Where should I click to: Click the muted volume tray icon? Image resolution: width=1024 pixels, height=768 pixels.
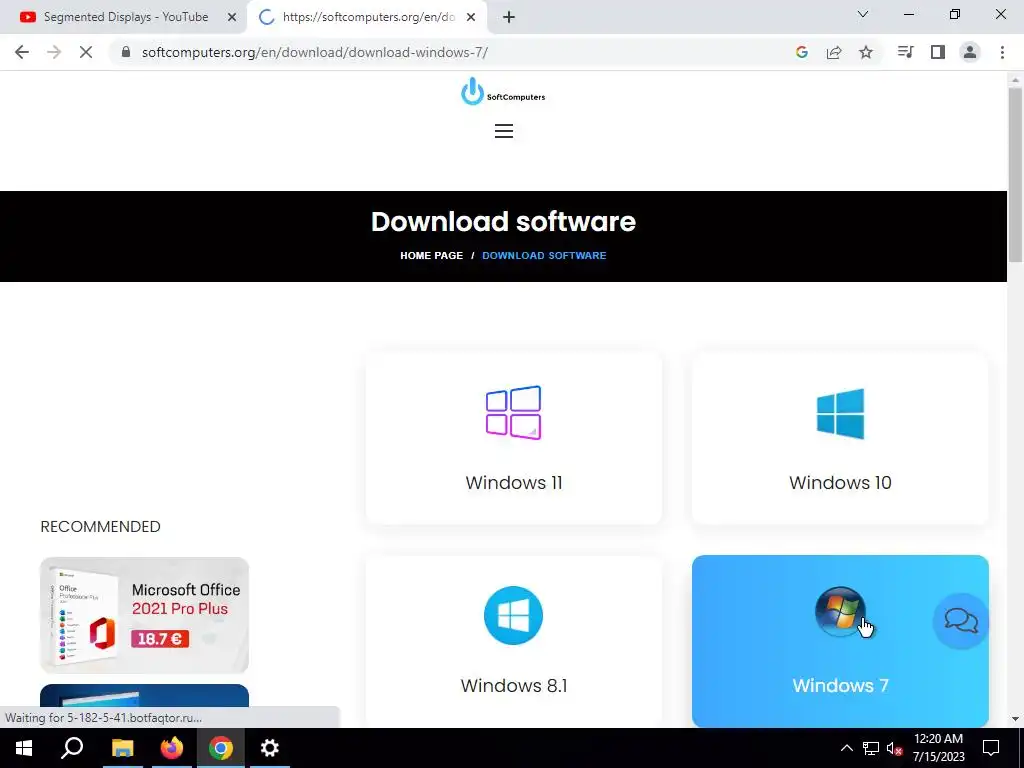tap(895, 748)
